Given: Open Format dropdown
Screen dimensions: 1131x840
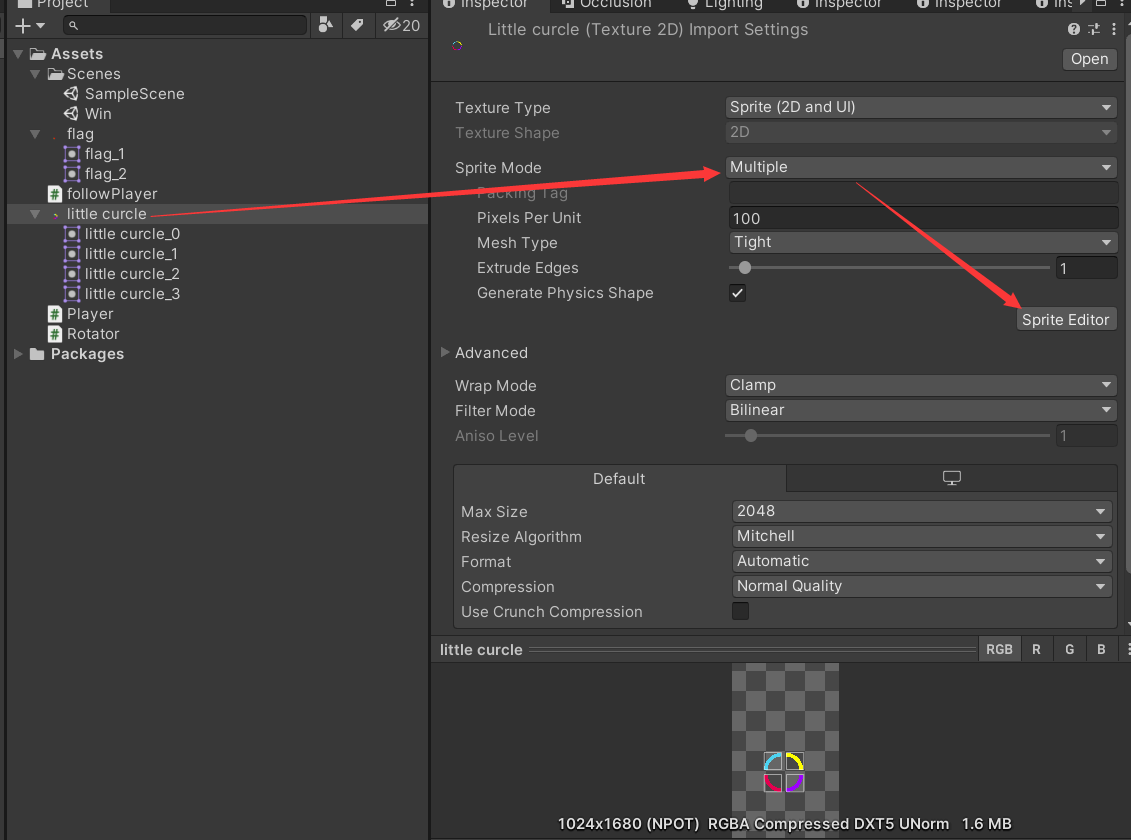Looking at the screenshot, I should [x=922, y=561].
